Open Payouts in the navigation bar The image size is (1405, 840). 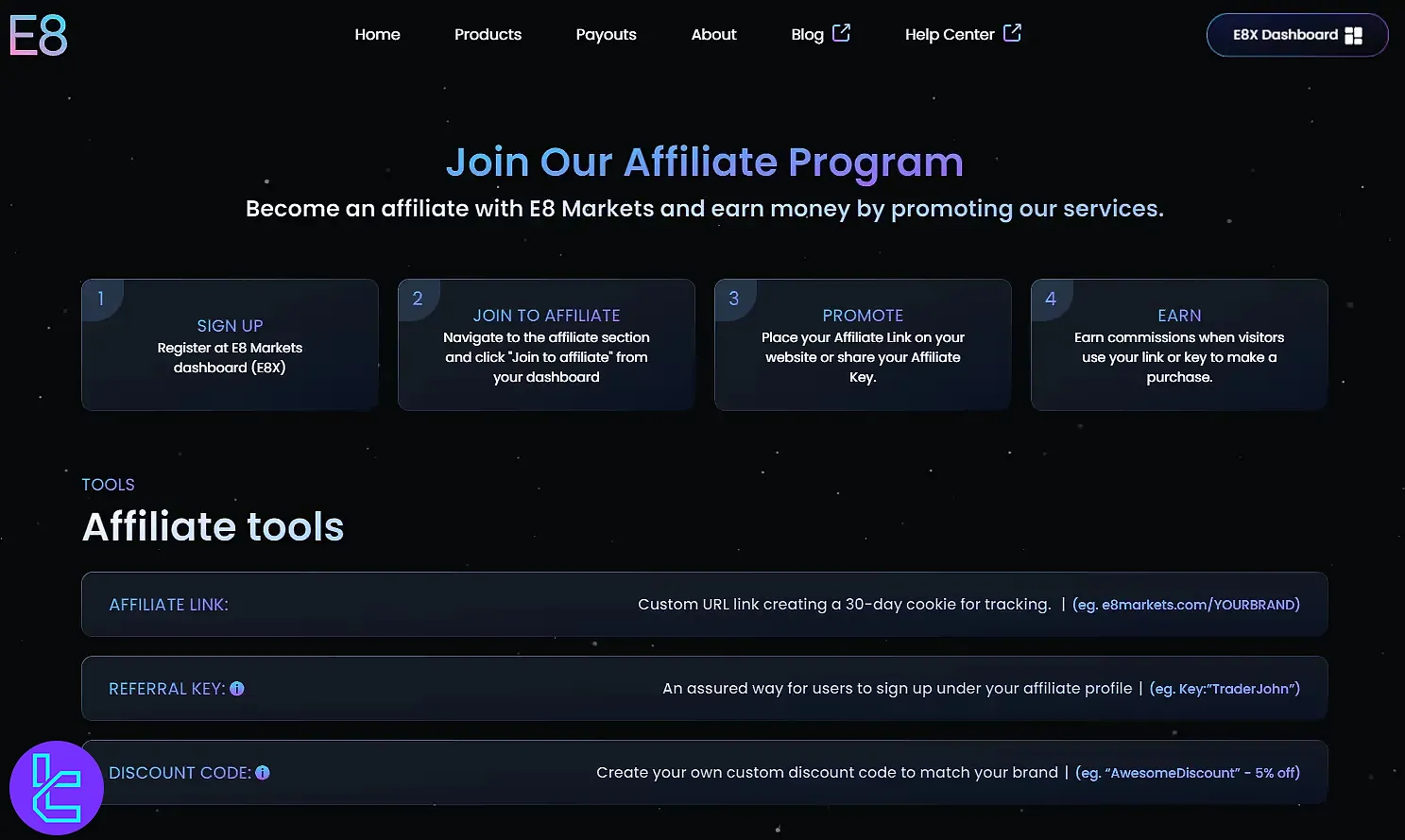606,35
